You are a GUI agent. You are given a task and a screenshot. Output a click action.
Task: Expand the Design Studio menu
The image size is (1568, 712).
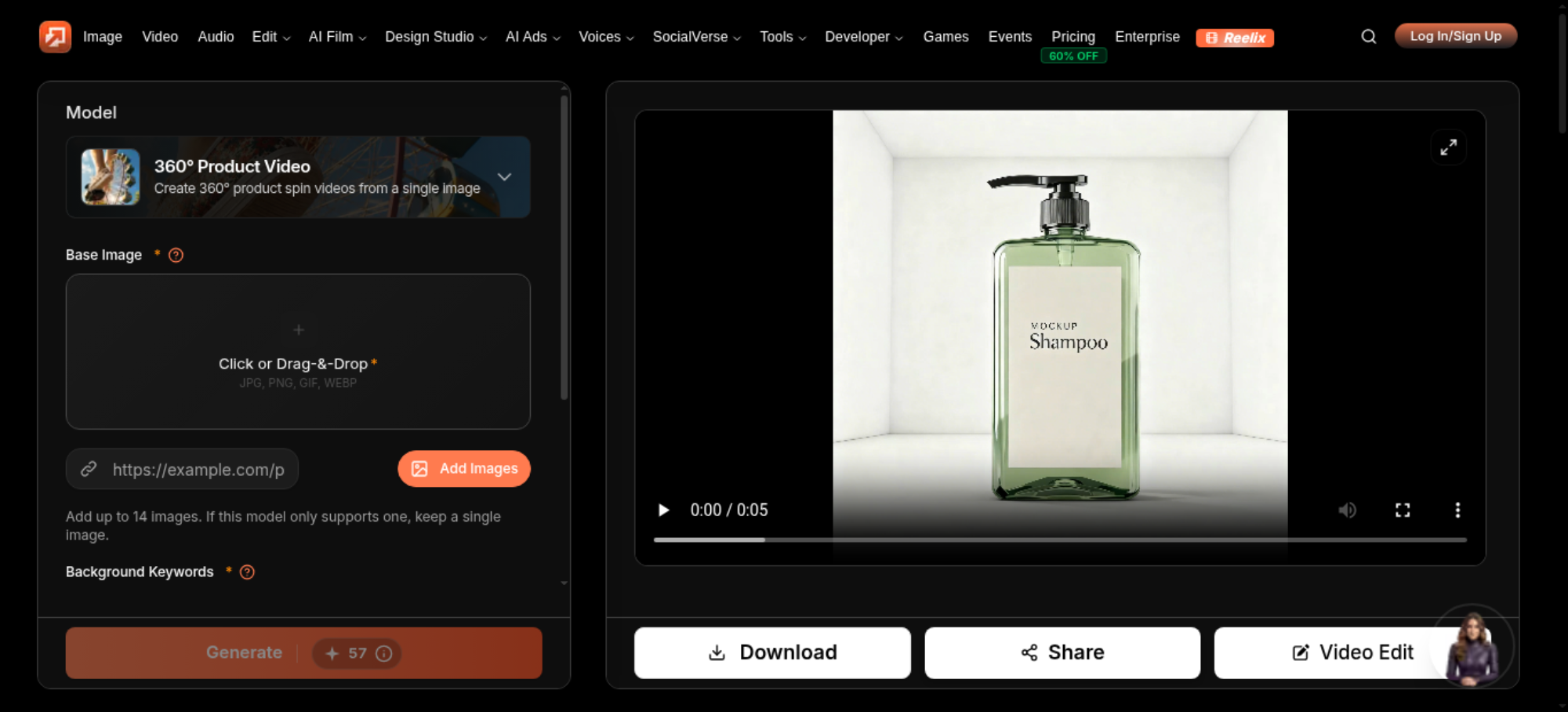(435, 37)
